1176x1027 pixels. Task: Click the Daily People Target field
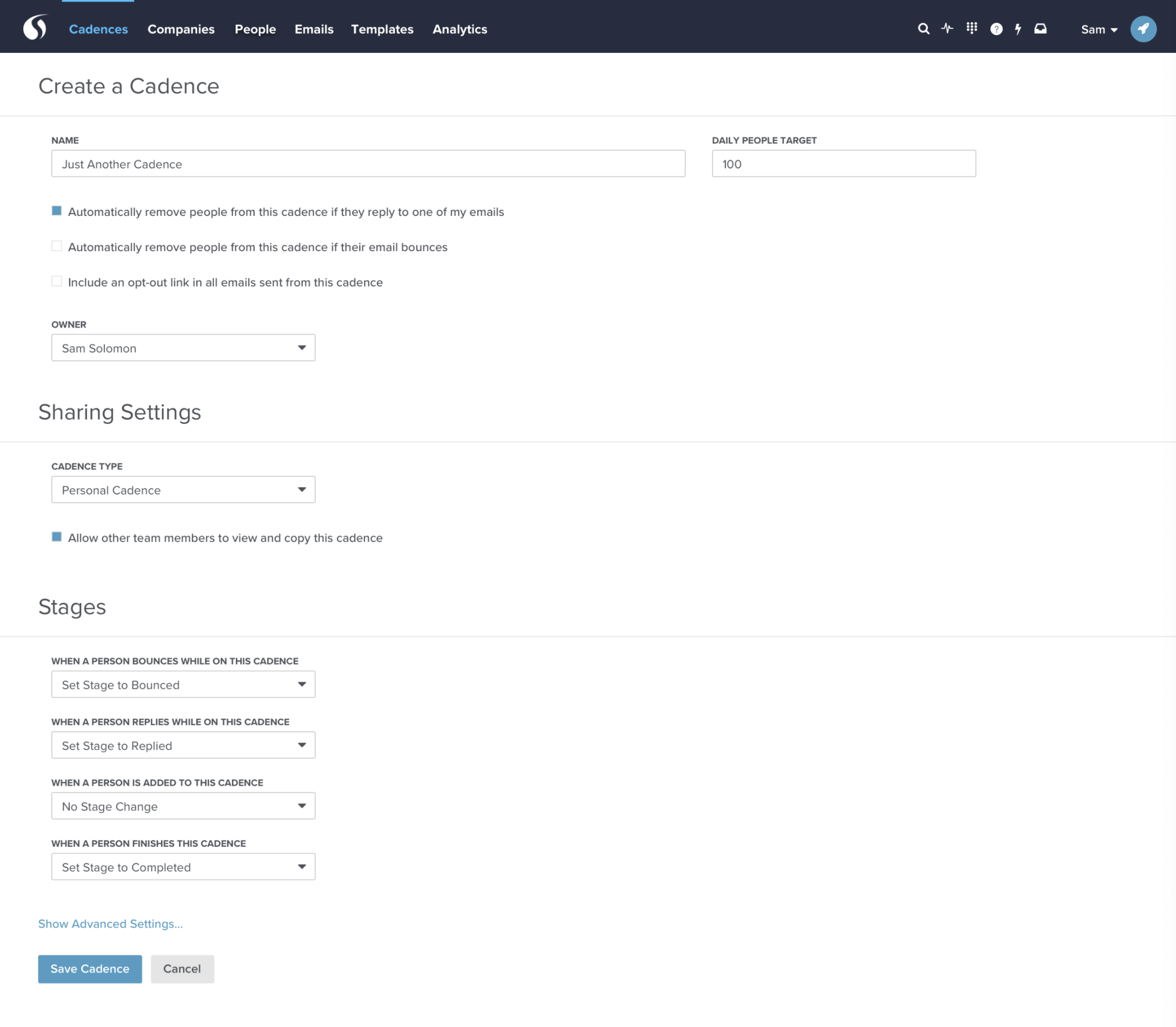(x=843, y=164)
